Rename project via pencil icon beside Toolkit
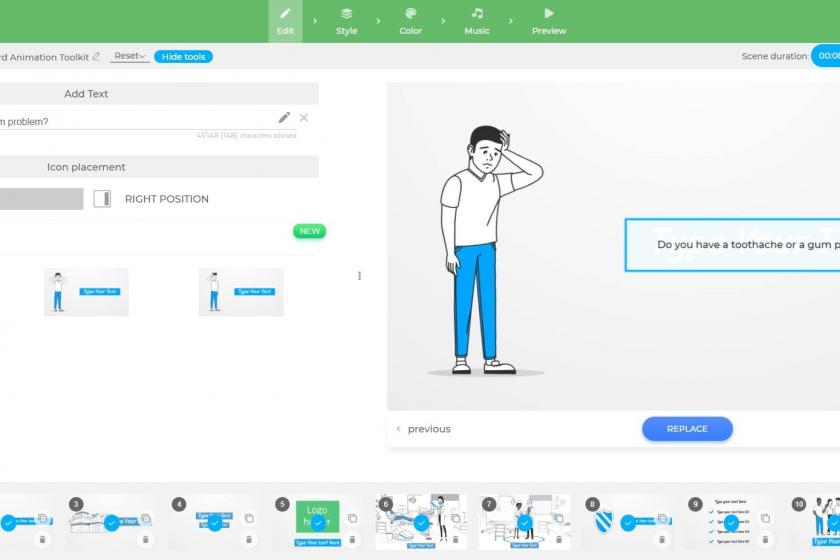 (96, 57)
